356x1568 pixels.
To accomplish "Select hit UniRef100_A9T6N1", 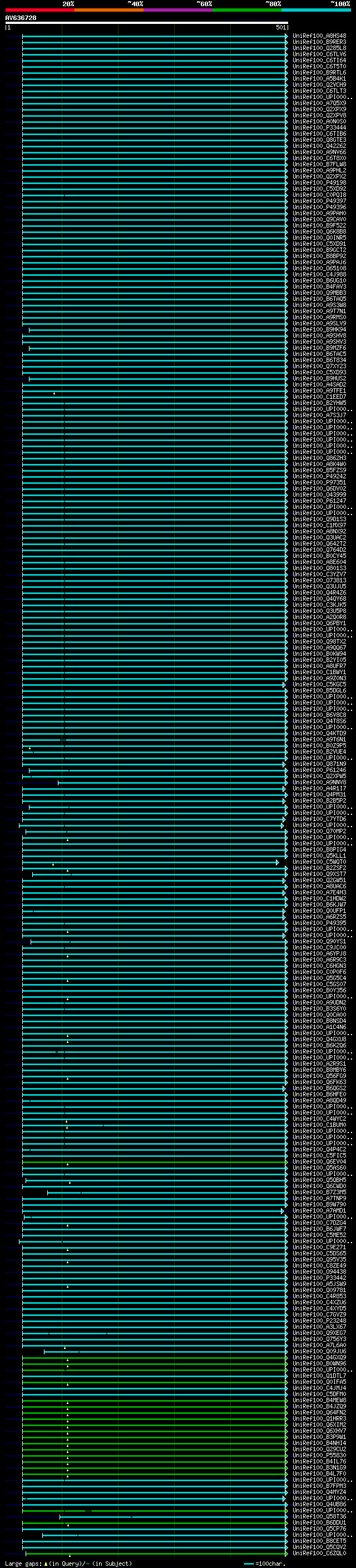I will [319, 740].
